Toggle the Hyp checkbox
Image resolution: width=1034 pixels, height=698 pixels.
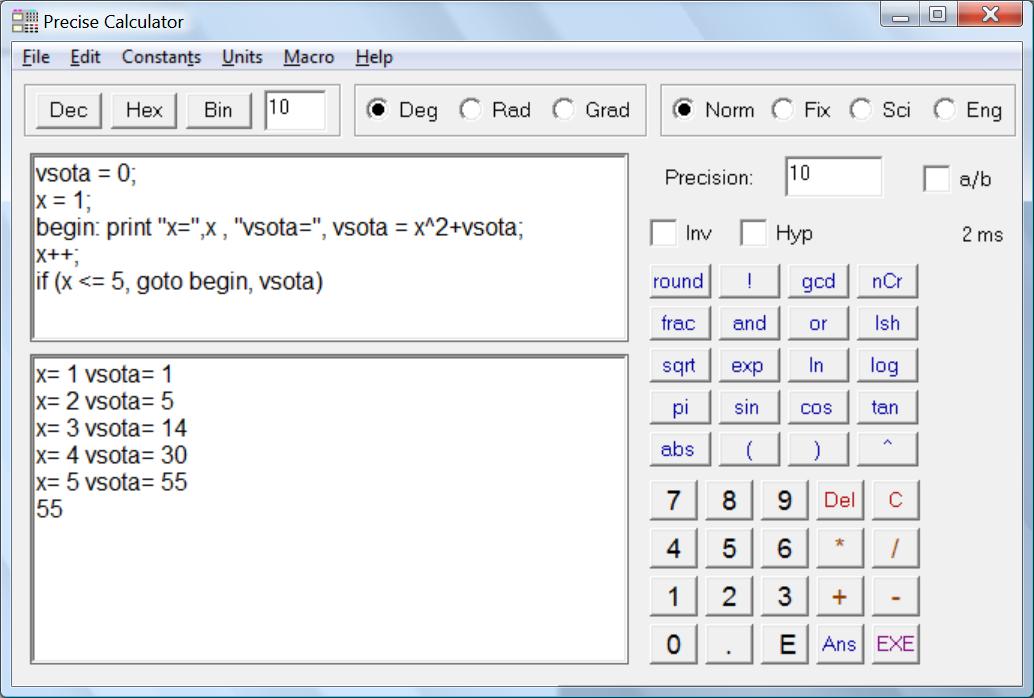tap(753, 234)
